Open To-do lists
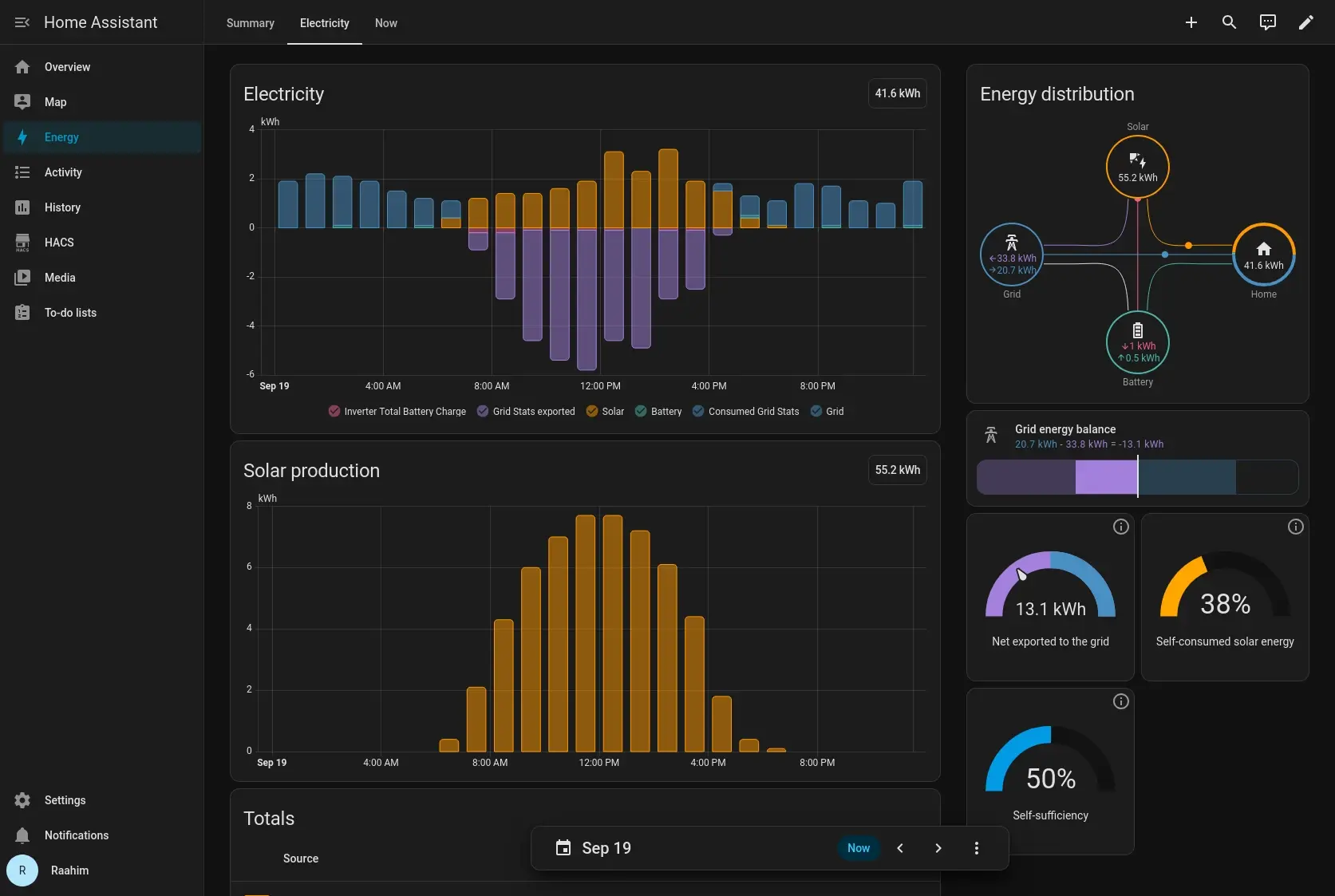This screenshot has height=896, width=1335. (102, 313)
